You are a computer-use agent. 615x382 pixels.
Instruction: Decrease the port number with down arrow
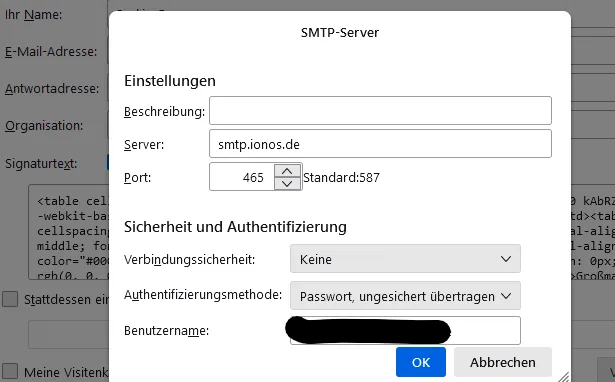[287, 184]
